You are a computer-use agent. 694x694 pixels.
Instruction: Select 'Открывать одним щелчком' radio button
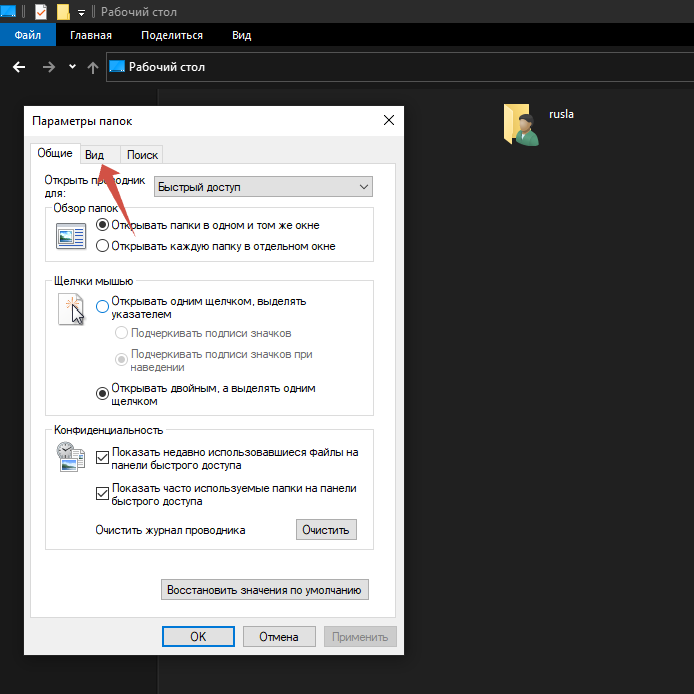click(102, 307)
